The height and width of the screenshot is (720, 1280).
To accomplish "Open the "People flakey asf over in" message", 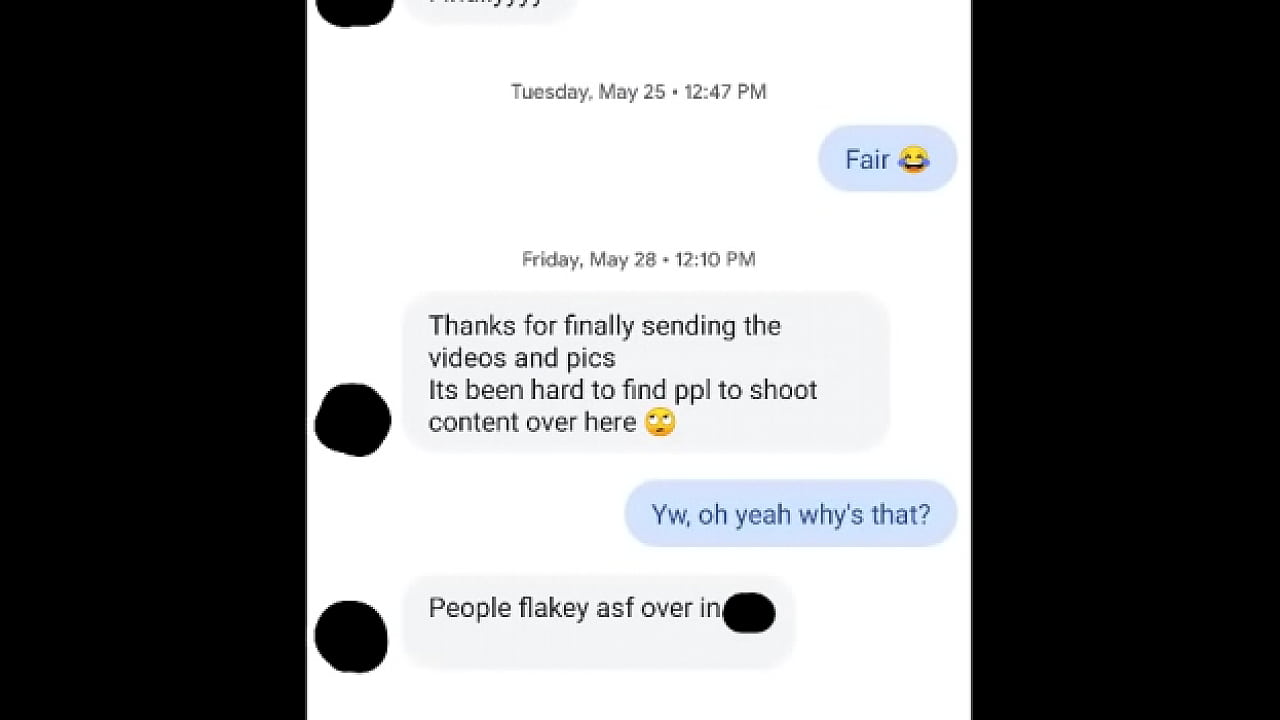I will point(598,621).
